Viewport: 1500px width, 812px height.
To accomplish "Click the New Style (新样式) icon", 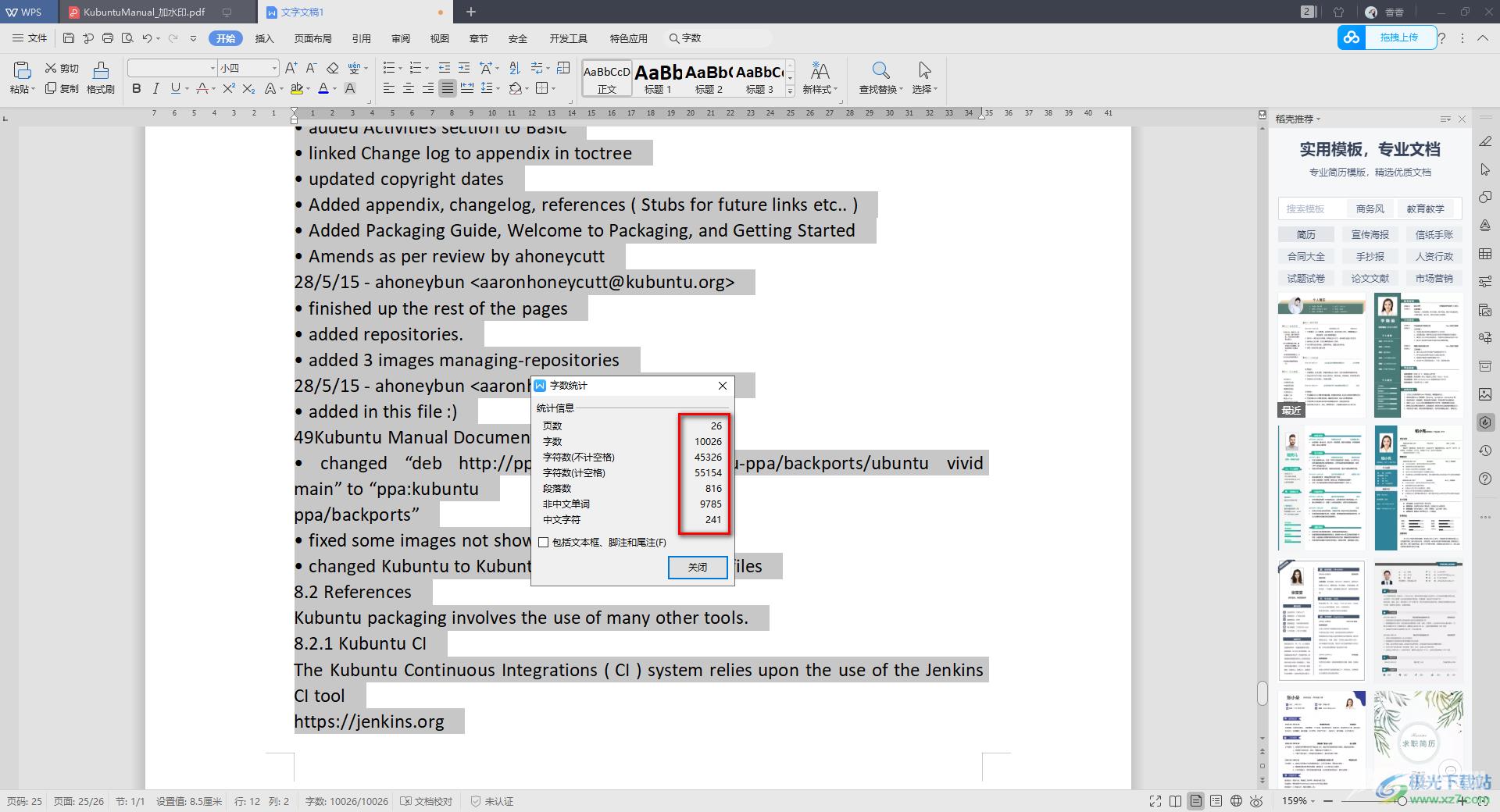I will click(820, 70).
